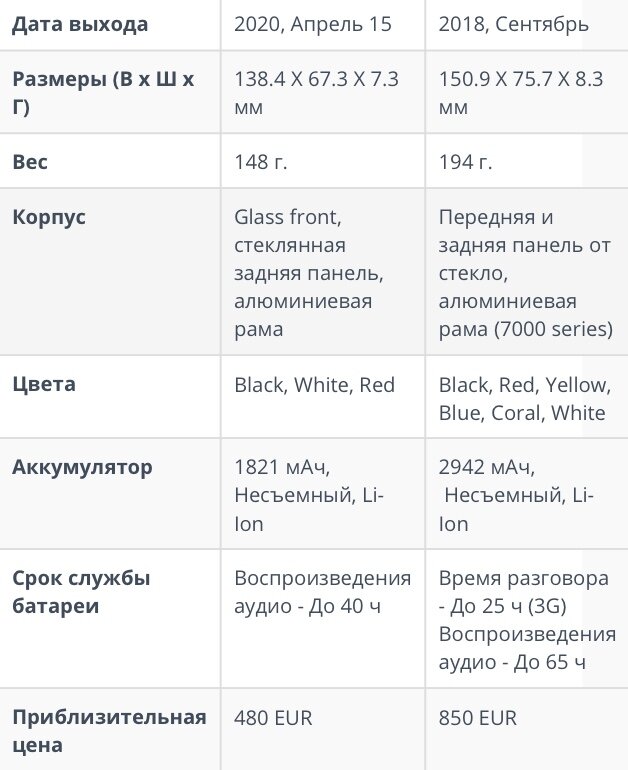628x770 pixels.
Task: Click the 'Цвета' row label
Action: pos(44,384)
